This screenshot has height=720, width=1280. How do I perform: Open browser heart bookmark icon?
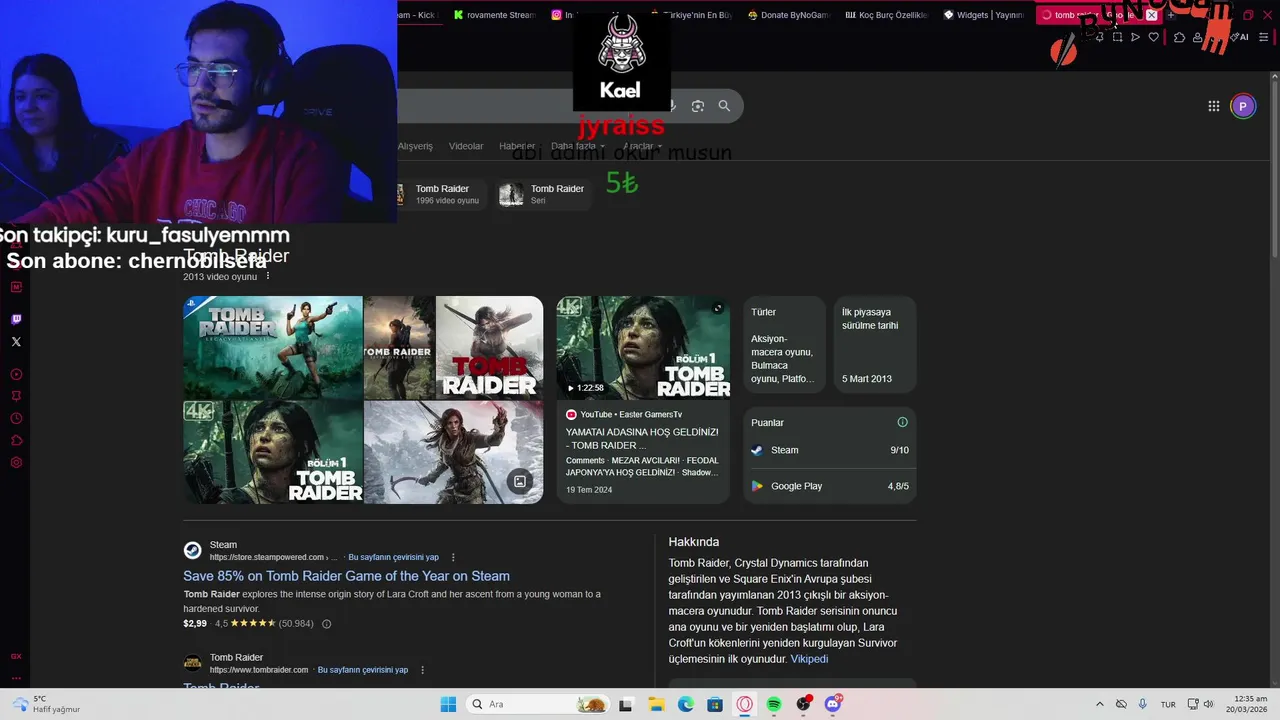pyautogui.click(x=1153, y=37)
